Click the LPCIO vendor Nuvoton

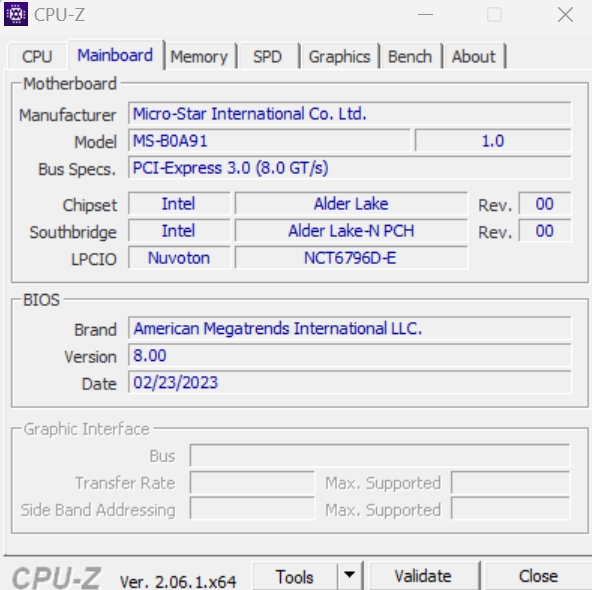pos(179,258)
